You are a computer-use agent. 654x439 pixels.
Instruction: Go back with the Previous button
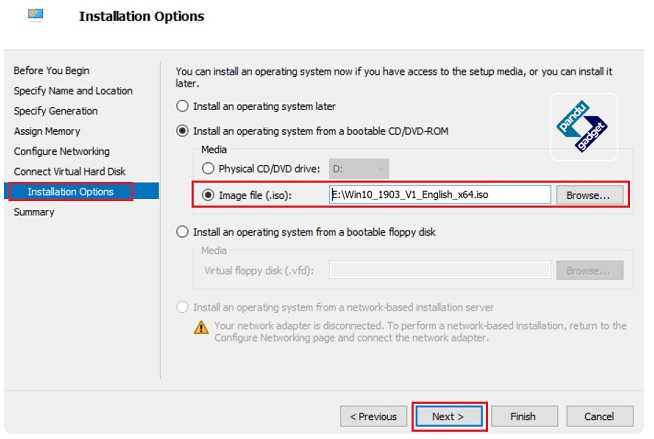(x=373, y=416)
